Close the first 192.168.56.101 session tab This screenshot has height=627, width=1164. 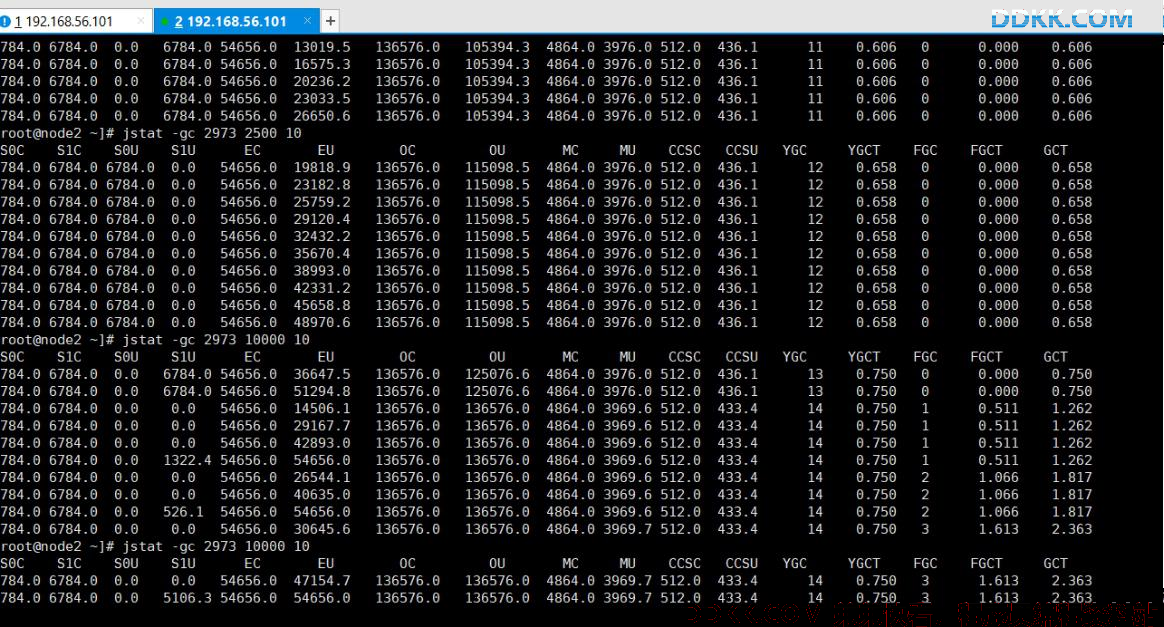[140, 21]
